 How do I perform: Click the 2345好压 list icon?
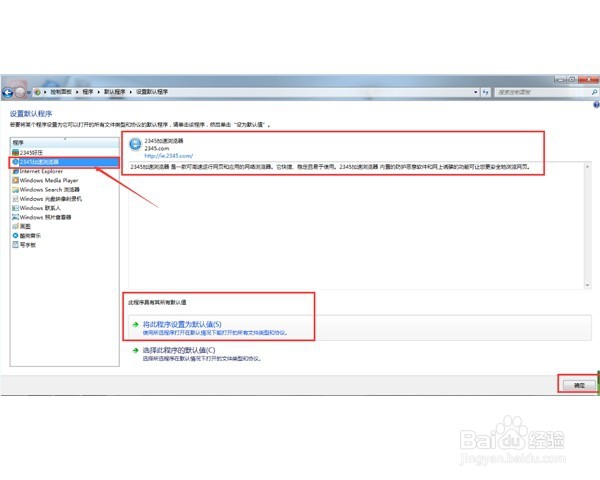(x=15, y=152)
